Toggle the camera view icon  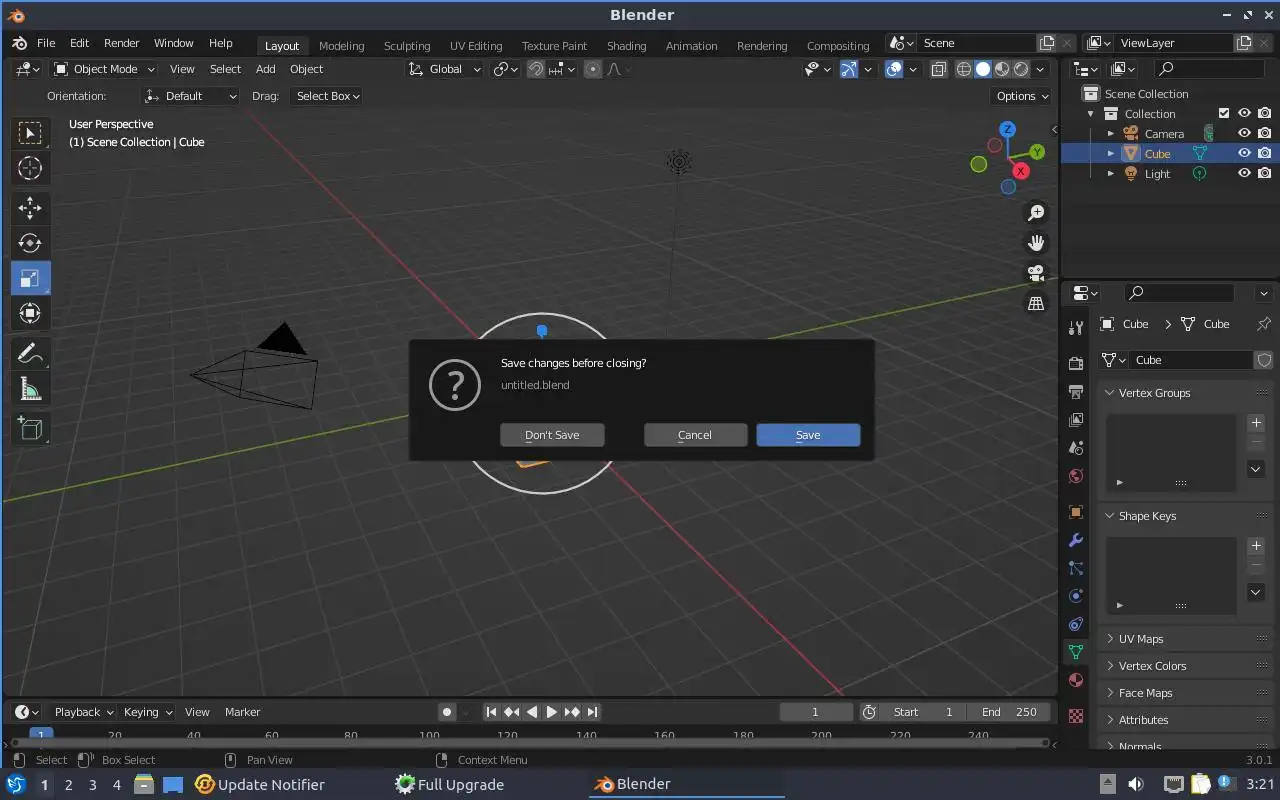1036,273
